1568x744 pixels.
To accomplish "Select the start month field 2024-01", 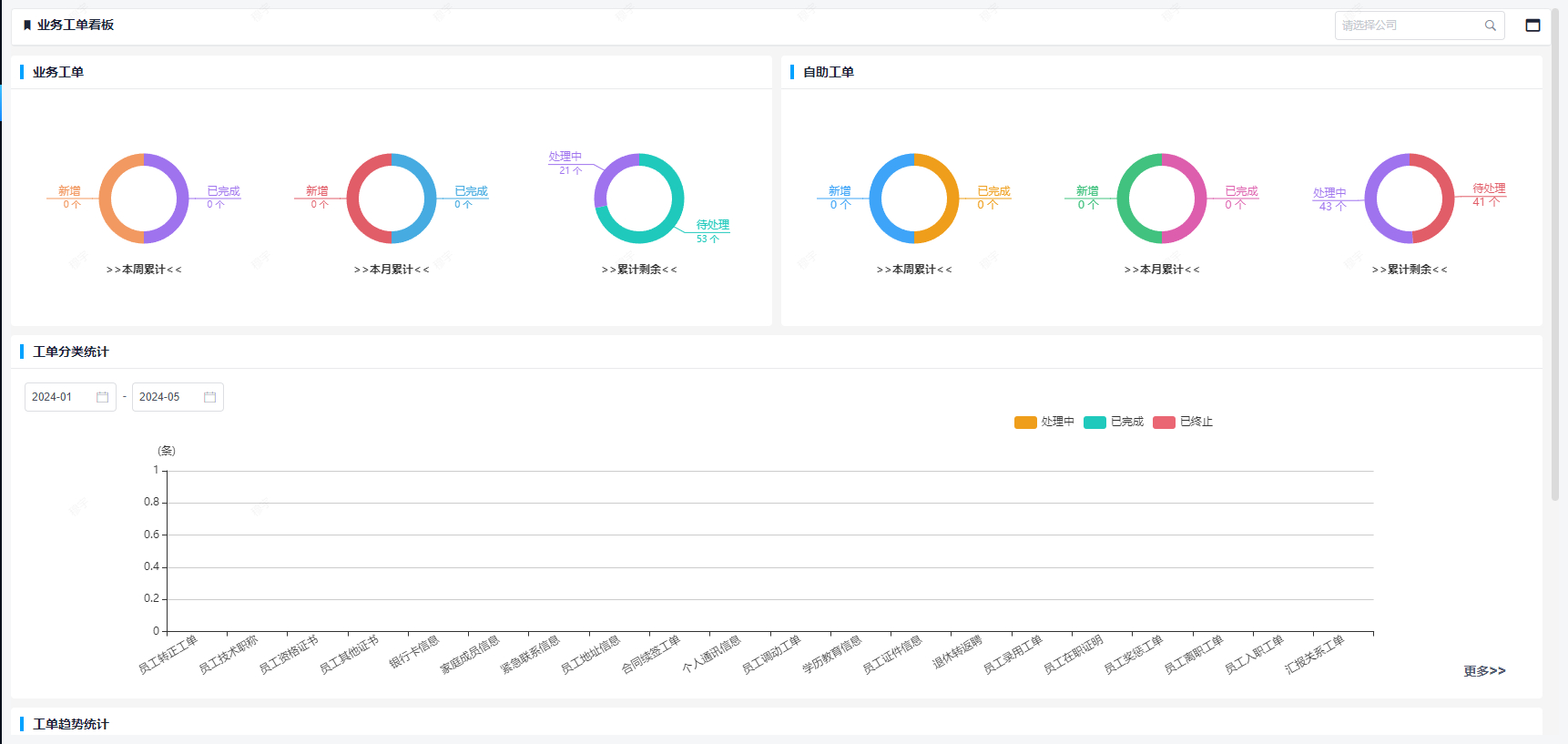I will pyautogui.click(x=70, y=397).
